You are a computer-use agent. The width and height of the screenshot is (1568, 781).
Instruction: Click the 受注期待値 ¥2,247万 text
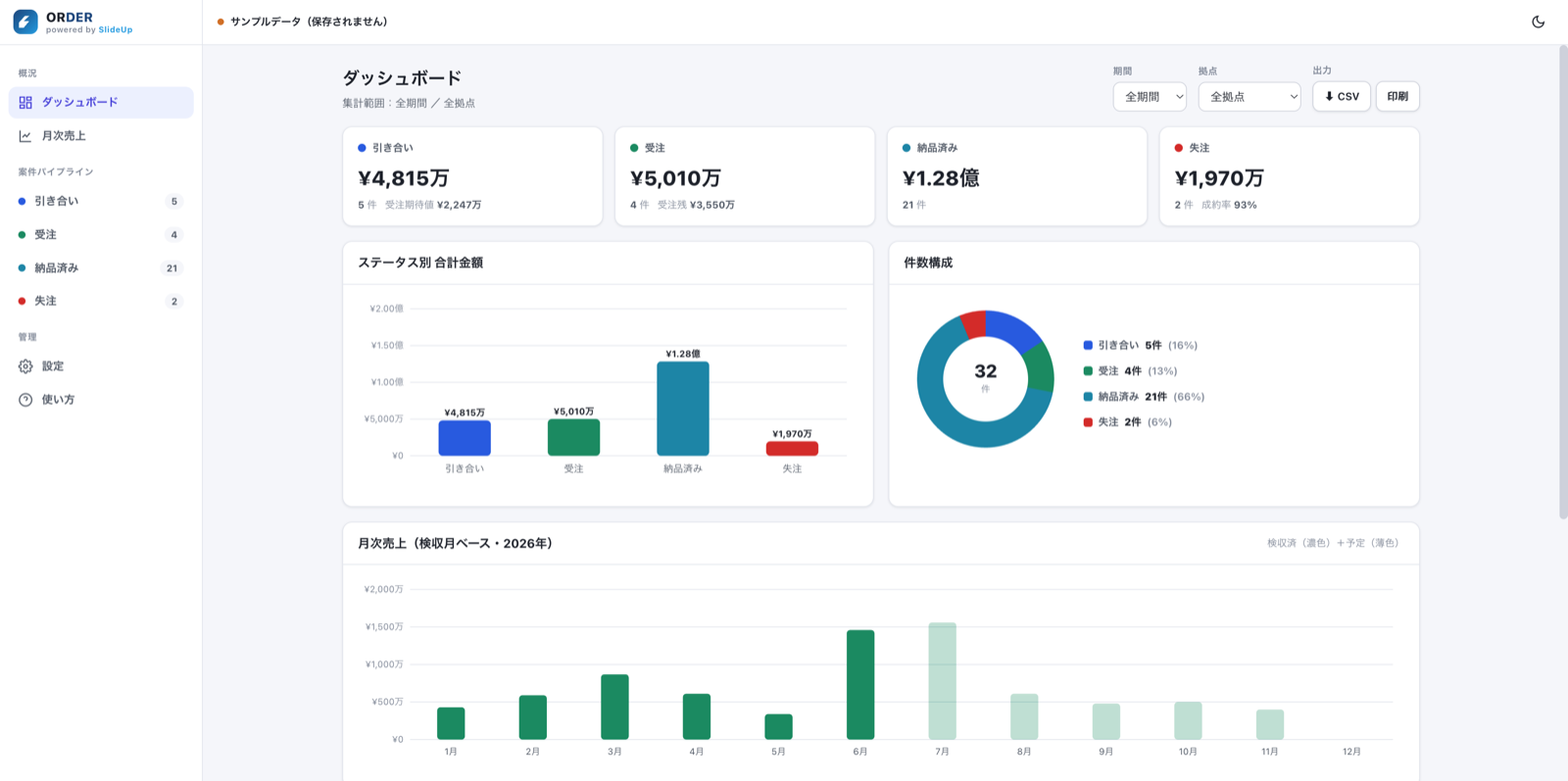coord(433,205)
